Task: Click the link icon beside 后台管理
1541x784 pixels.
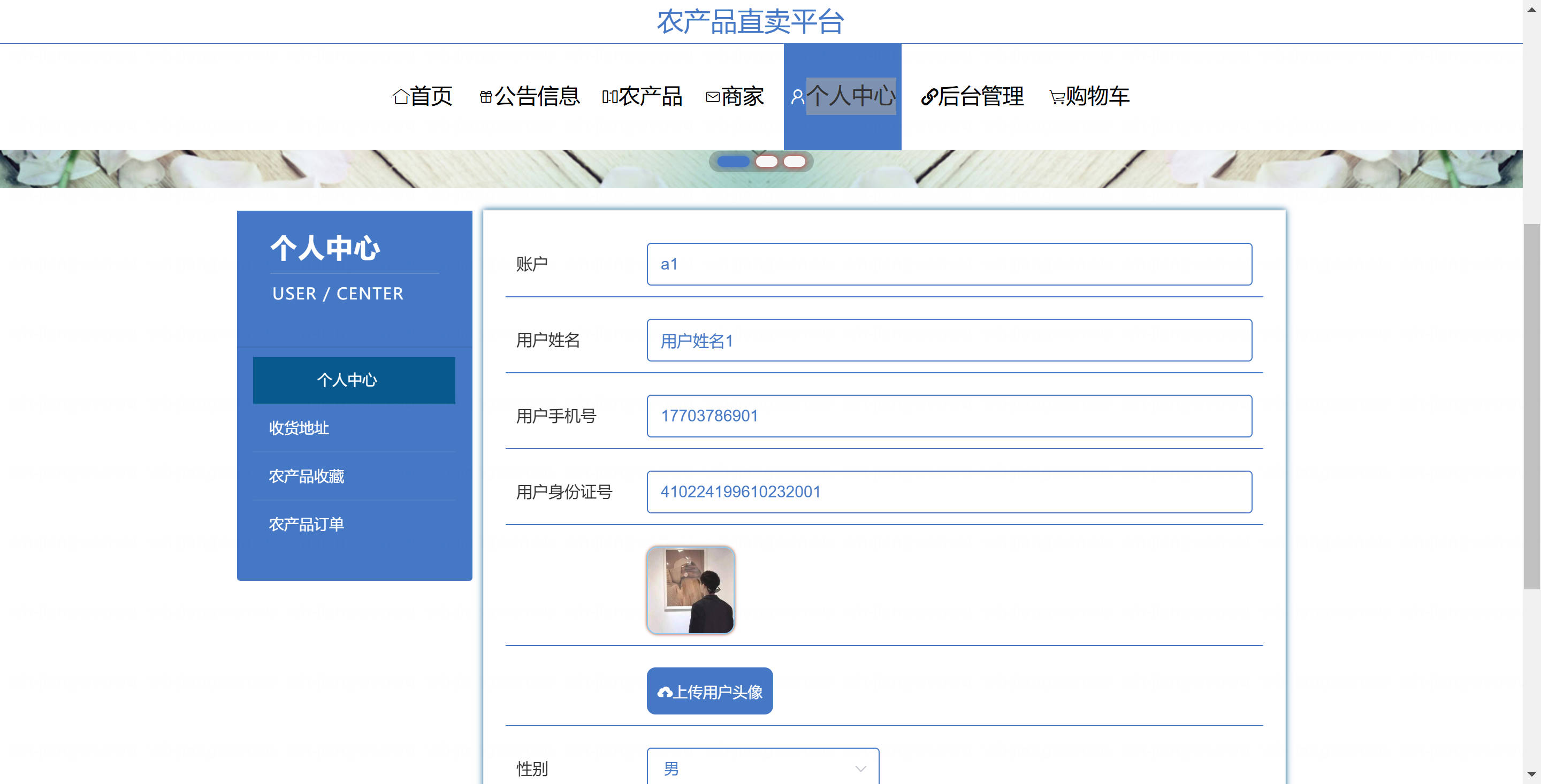Action: pos(928,96)
